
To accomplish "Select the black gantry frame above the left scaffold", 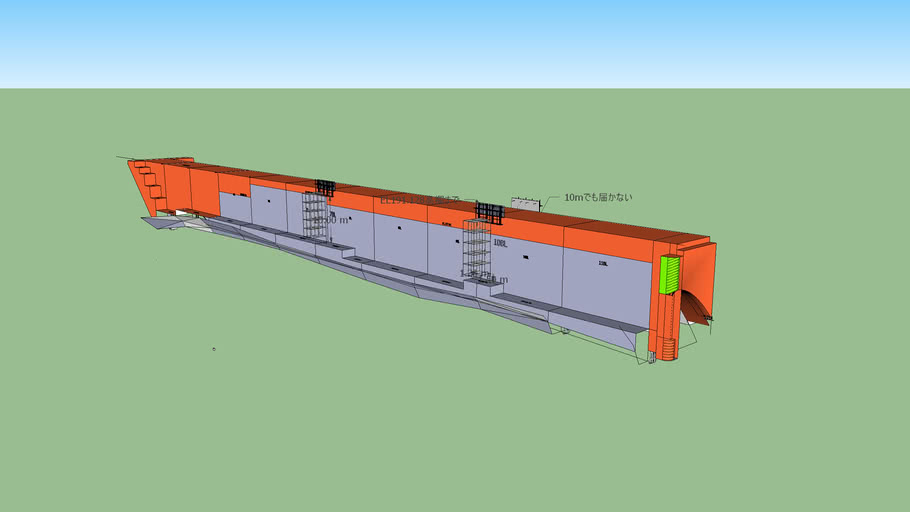I will pos(325,188).
